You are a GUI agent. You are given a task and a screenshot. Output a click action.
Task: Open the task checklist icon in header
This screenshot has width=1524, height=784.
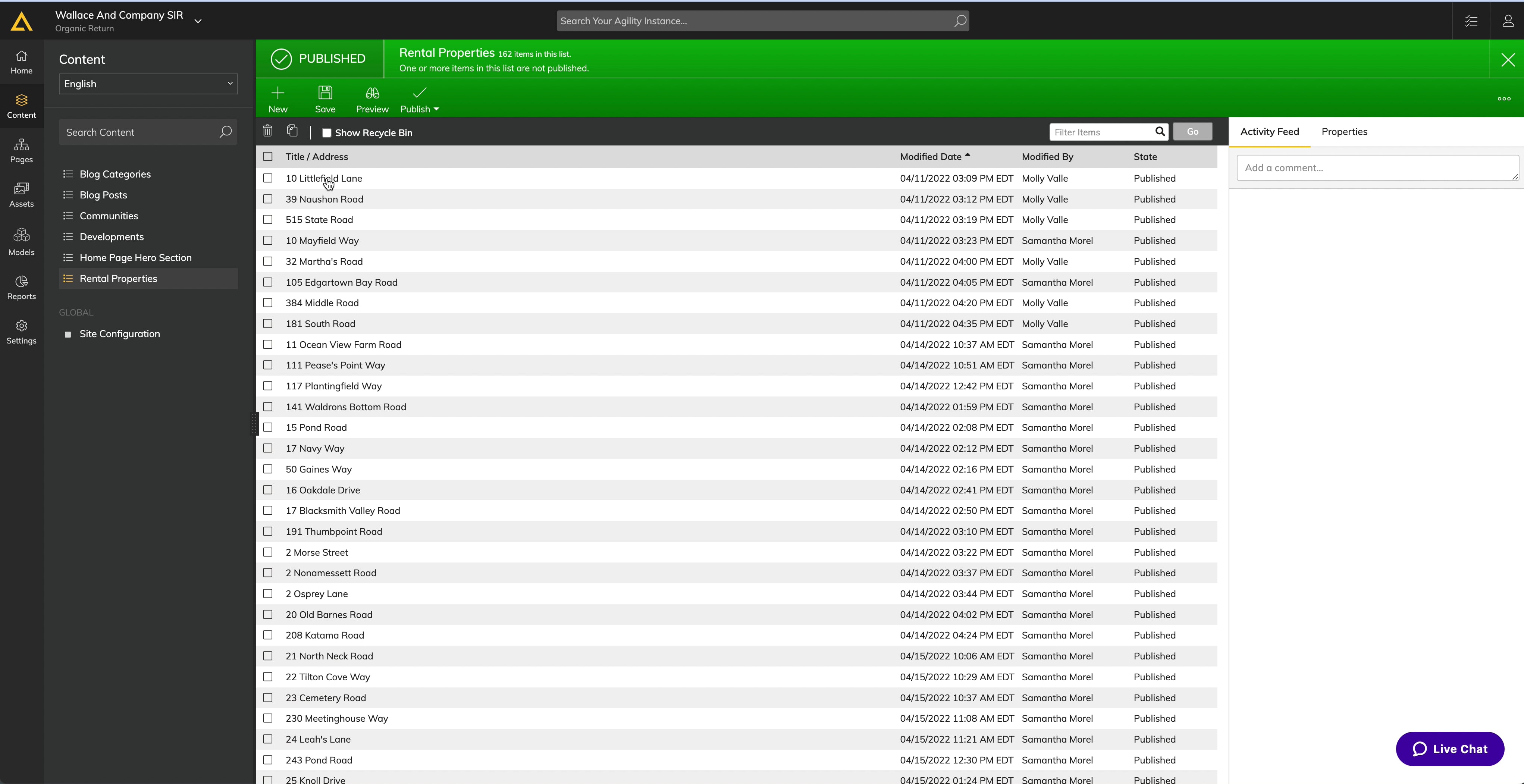(1471, 21)
